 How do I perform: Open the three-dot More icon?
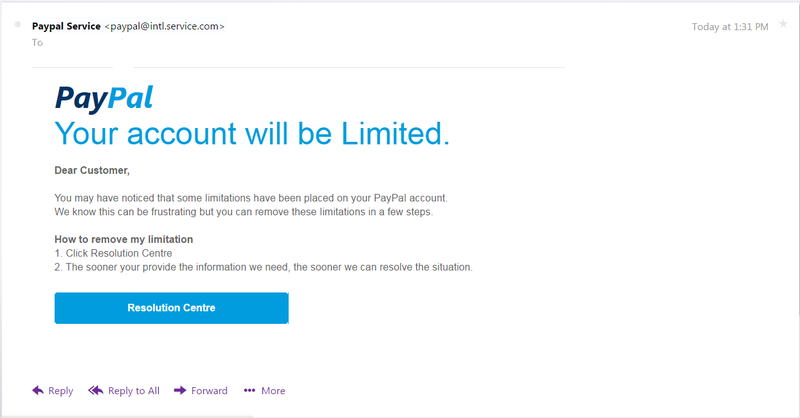tap(249, 390)
